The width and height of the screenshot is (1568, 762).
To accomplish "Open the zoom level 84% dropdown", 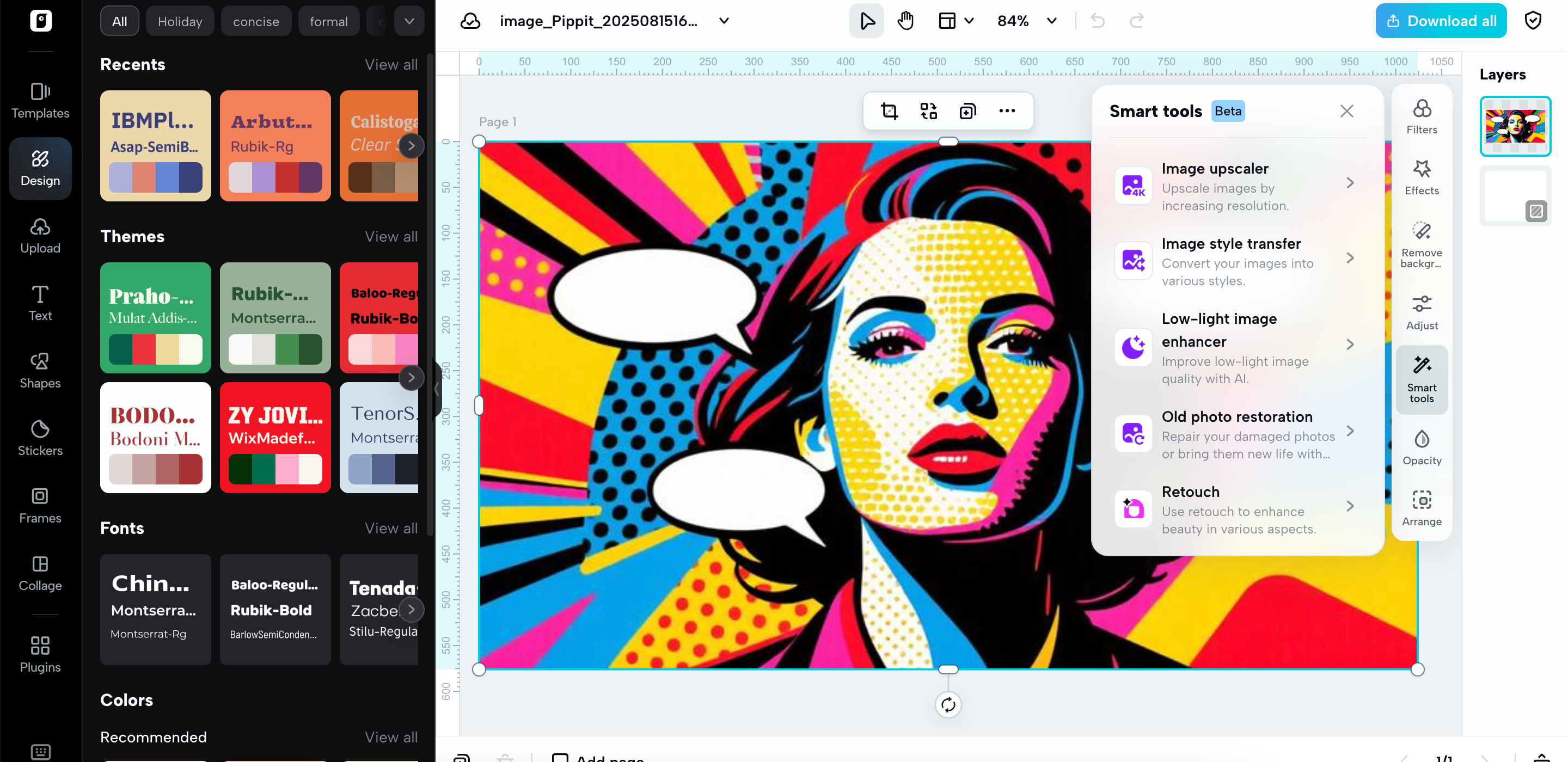I will click(x=1027, y=20).
